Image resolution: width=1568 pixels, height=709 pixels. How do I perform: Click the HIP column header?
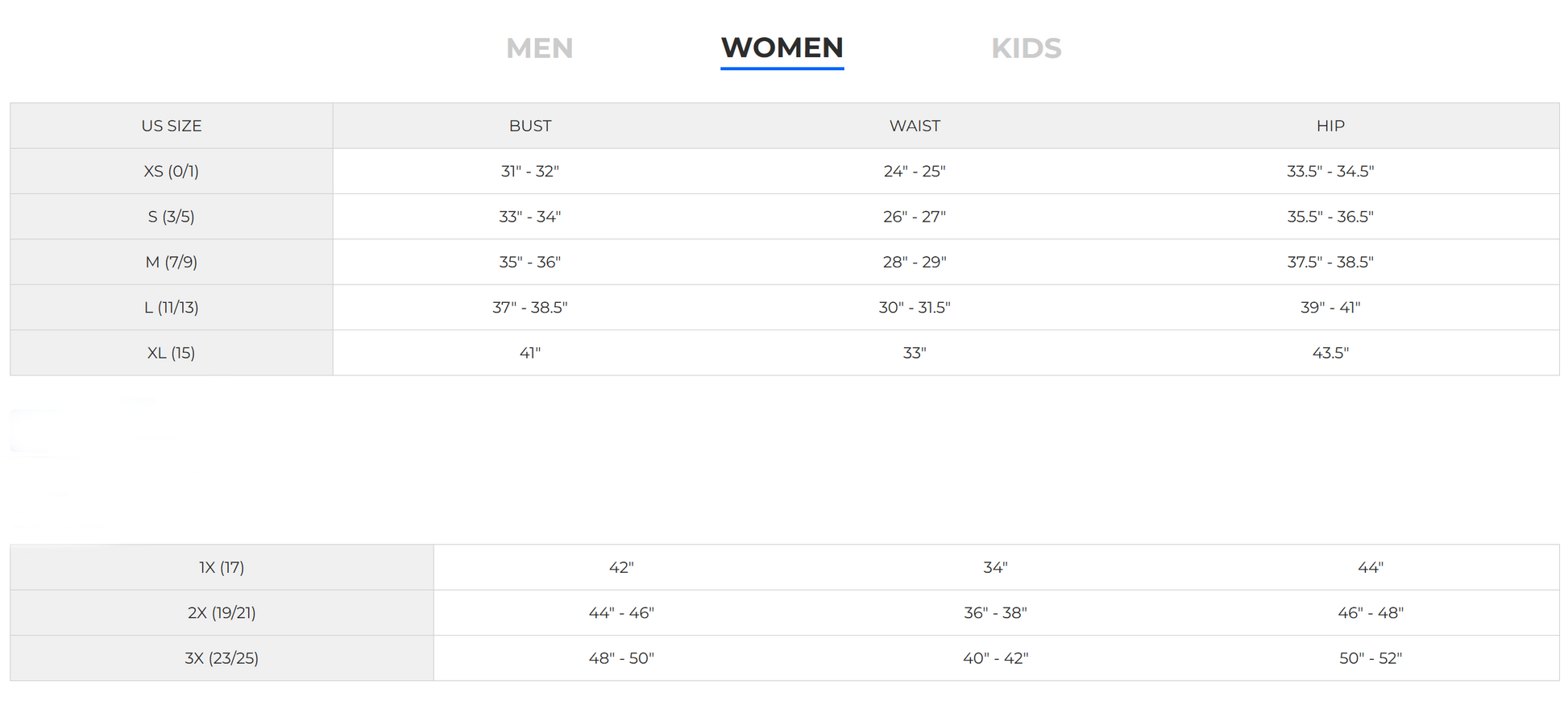[1330, 126]
